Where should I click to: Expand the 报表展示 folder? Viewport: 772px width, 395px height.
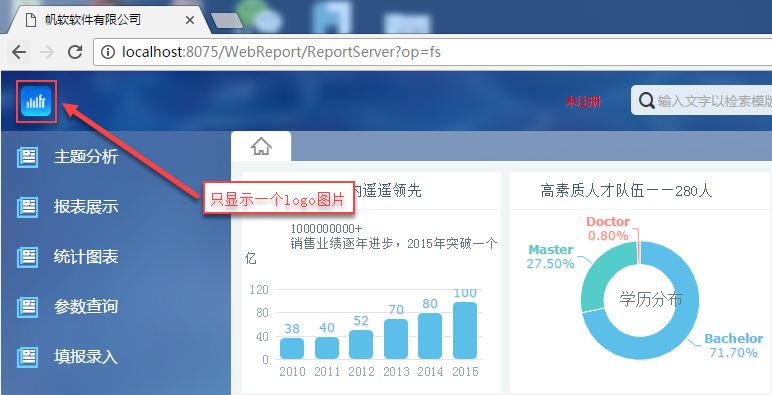point(86,207)
